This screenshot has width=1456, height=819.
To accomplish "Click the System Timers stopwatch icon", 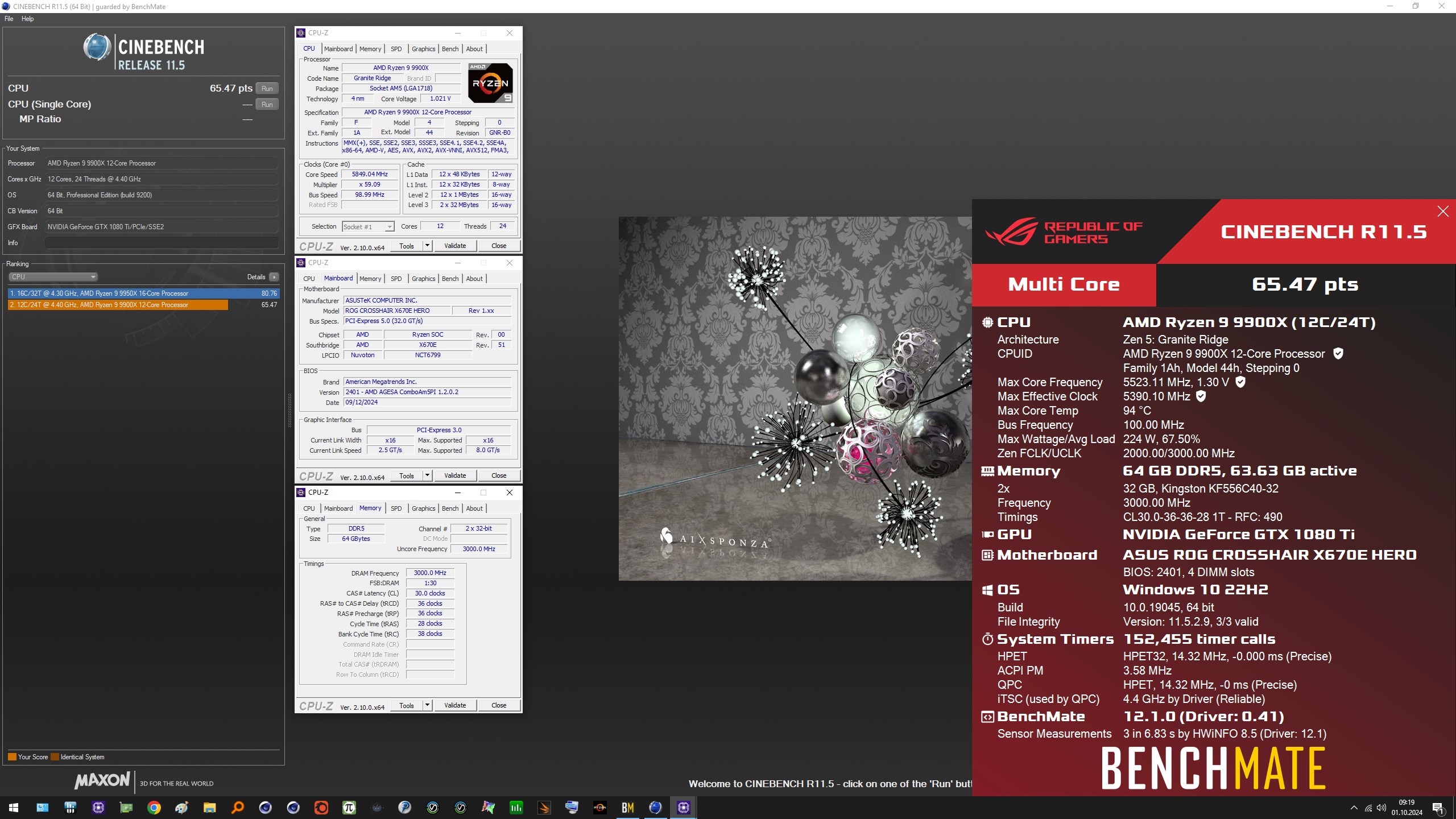I will pyautogui.click(x=987, y=639).
